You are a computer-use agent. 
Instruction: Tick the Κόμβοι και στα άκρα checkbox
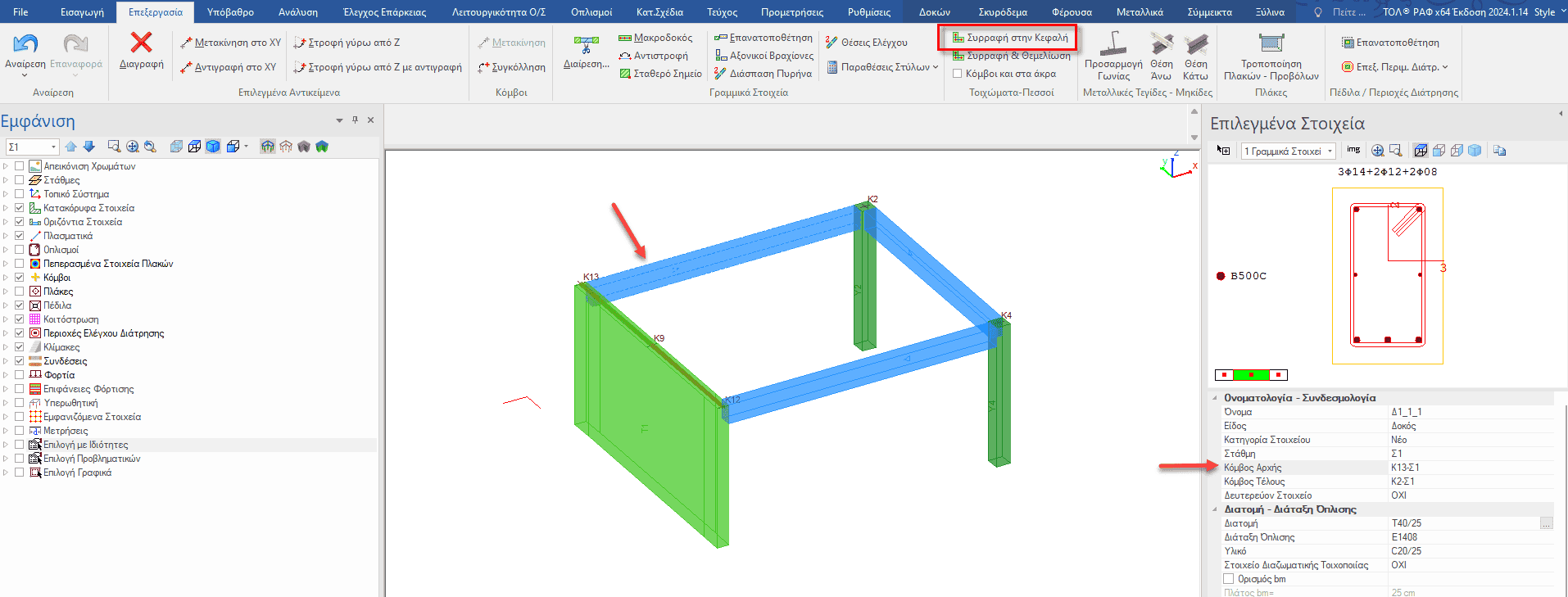(957, 74)
